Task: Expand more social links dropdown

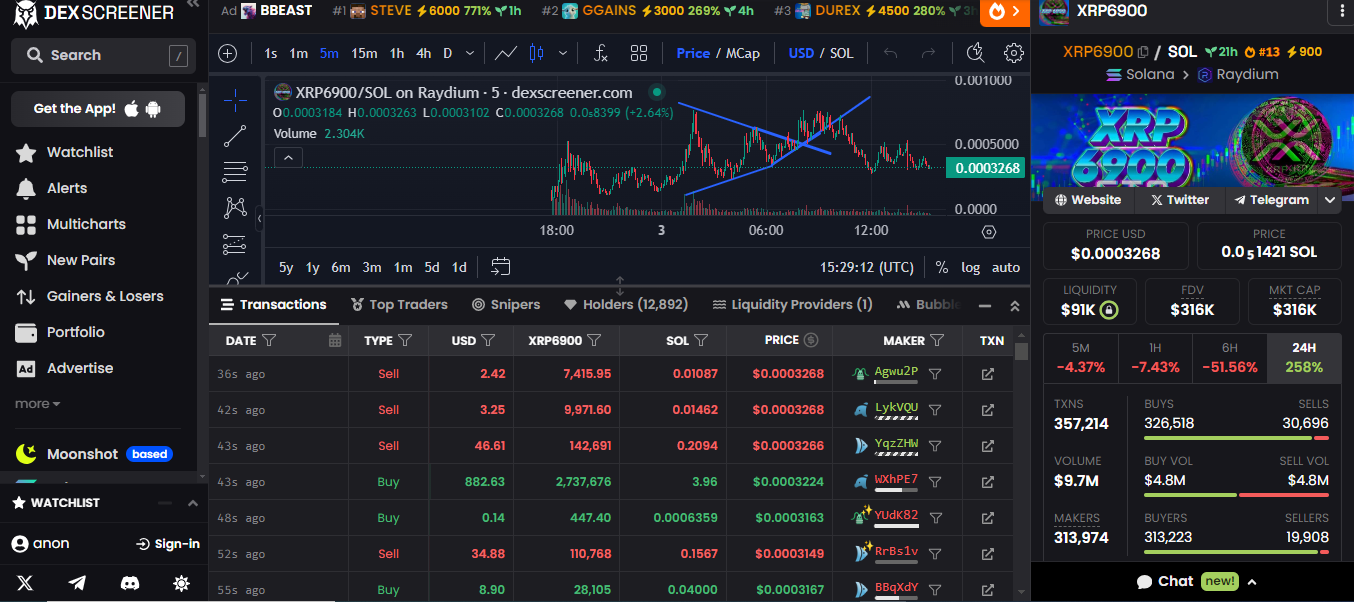Action: [1330, 200]
